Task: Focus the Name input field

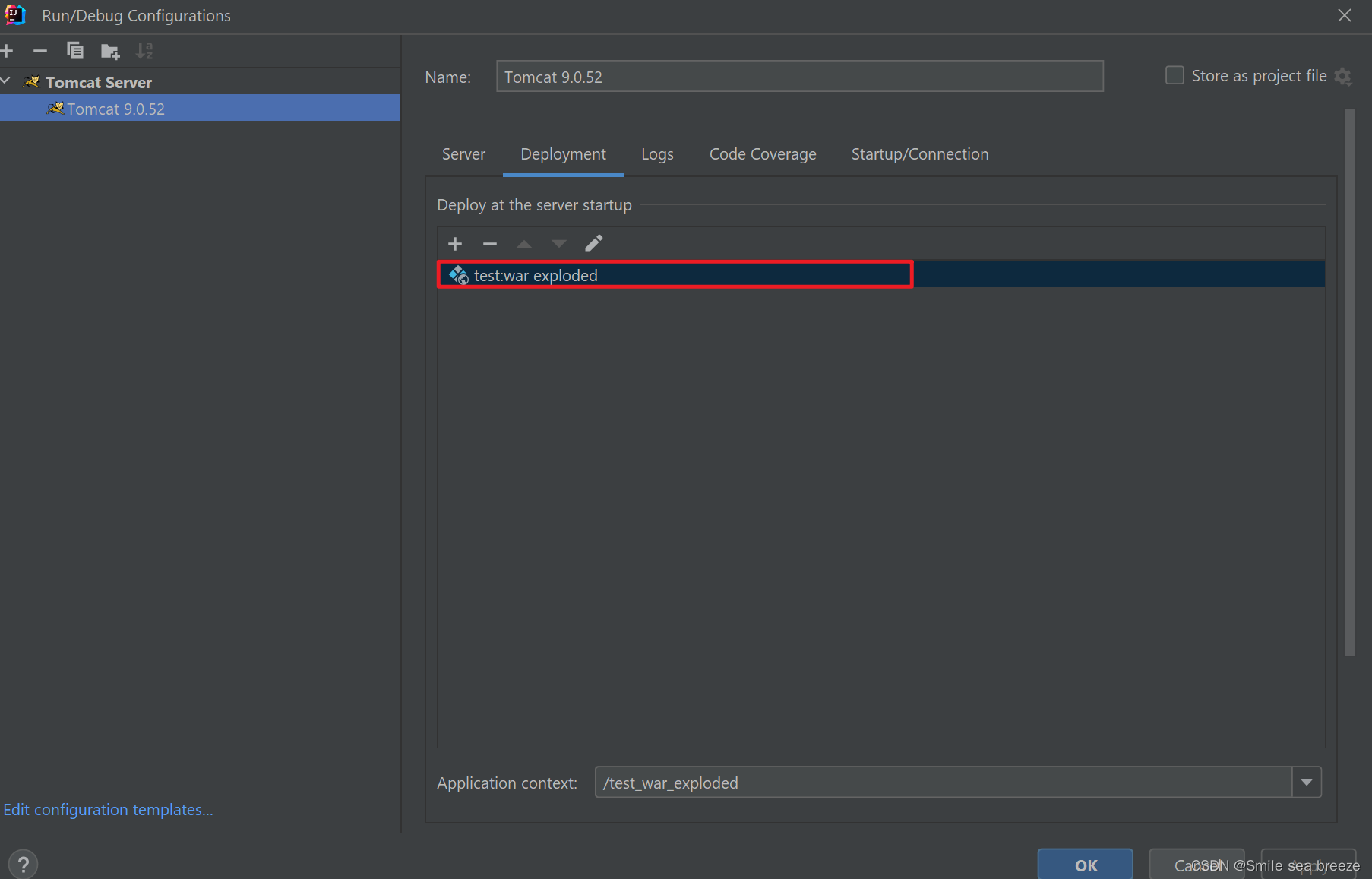Action: coord(799,77)
